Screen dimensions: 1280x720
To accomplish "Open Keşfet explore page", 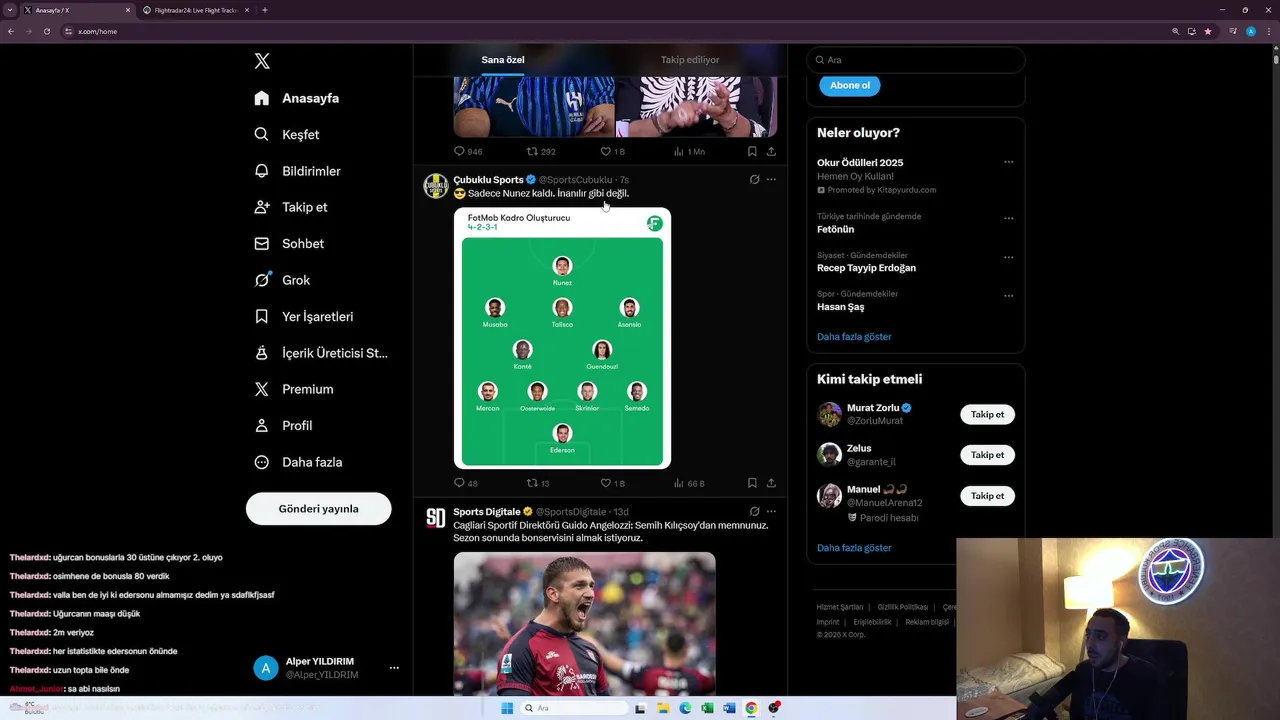I will [287, 134].
